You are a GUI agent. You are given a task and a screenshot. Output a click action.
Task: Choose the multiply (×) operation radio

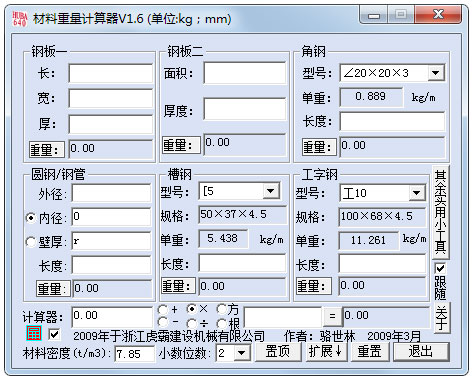coord(192,309)
